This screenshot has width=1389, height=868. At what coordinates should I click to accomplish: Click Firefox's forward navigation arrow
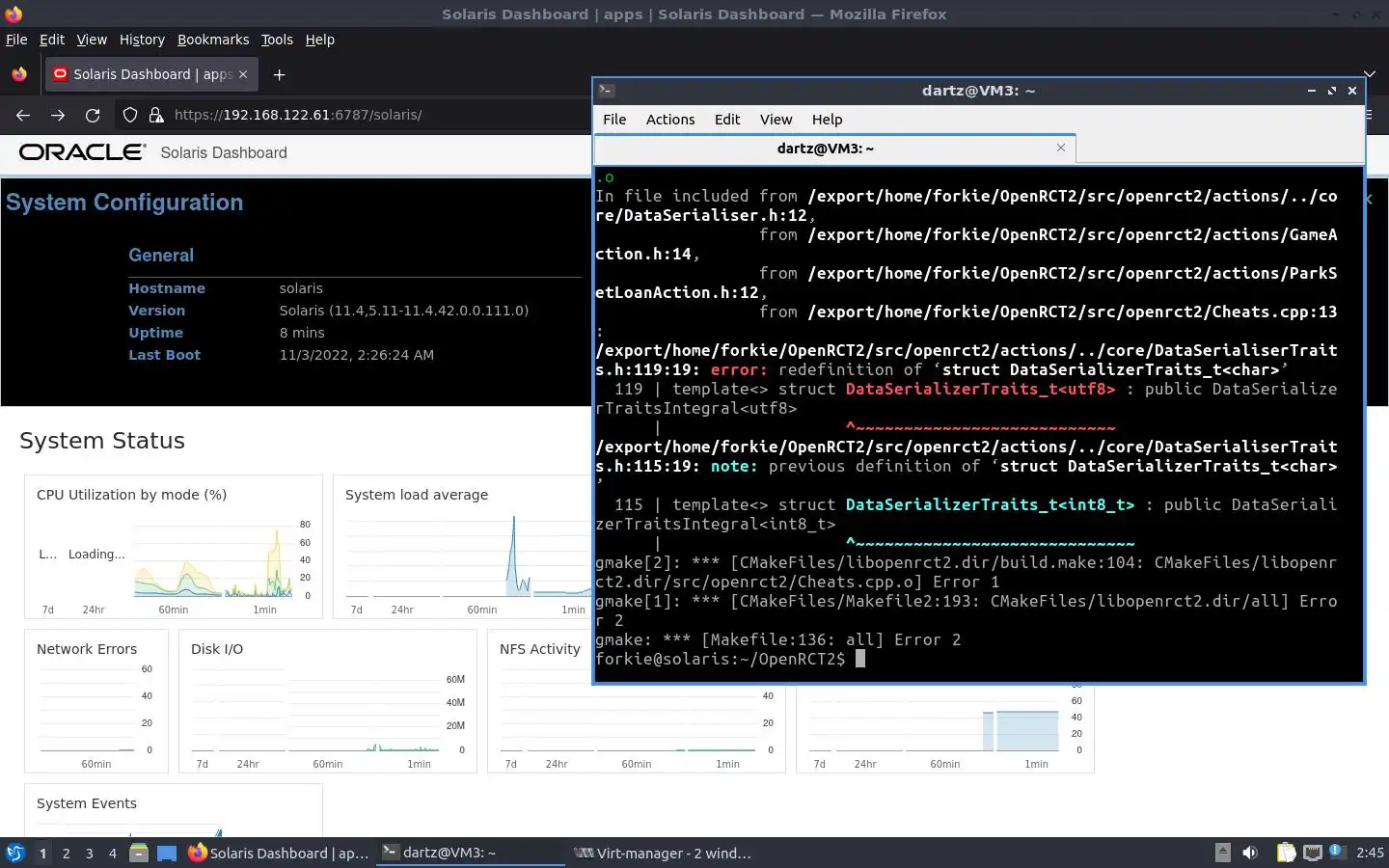(x=58, y=115)
